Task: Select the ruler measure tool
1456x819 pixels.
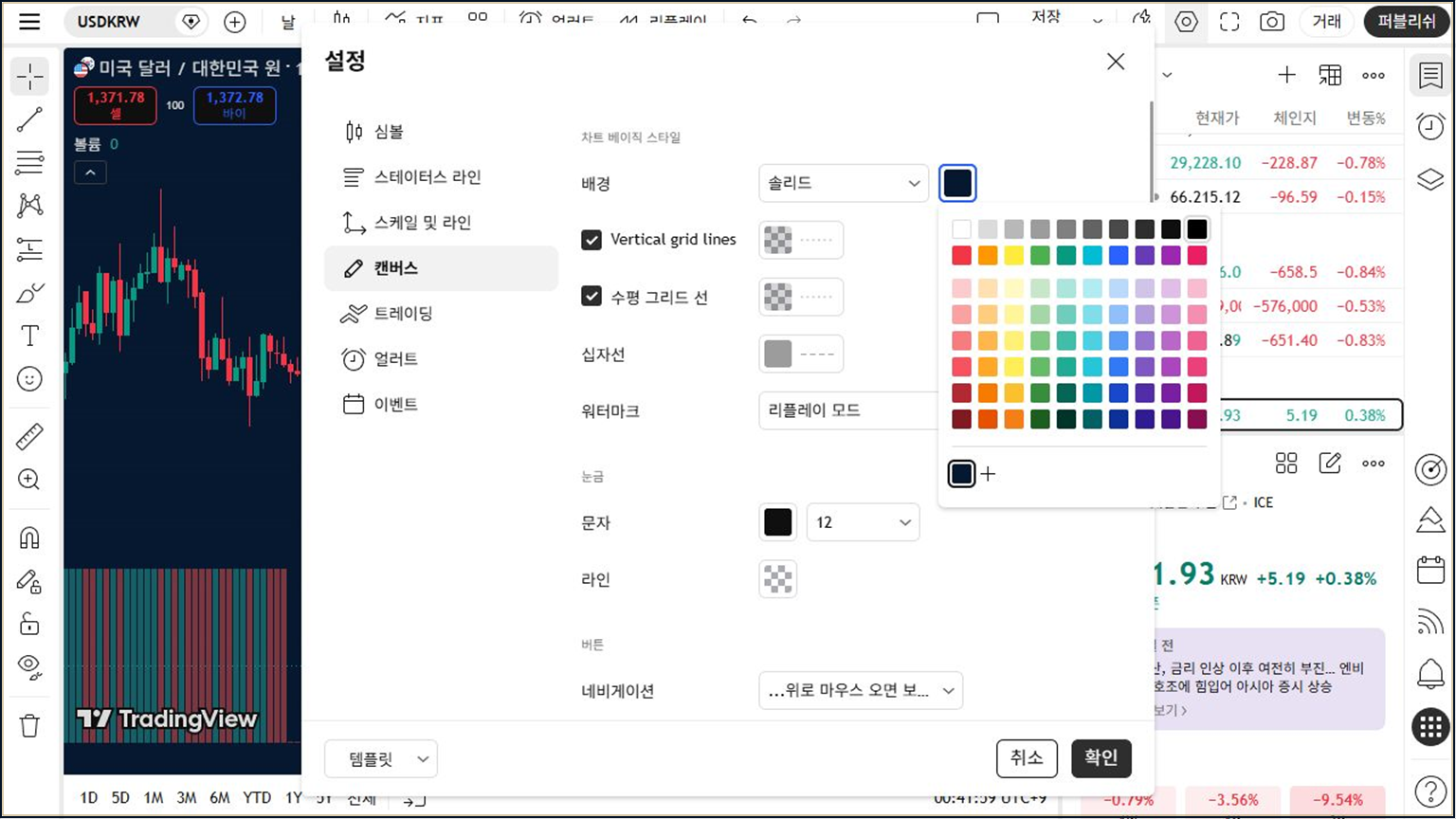Action: [29, 437]
